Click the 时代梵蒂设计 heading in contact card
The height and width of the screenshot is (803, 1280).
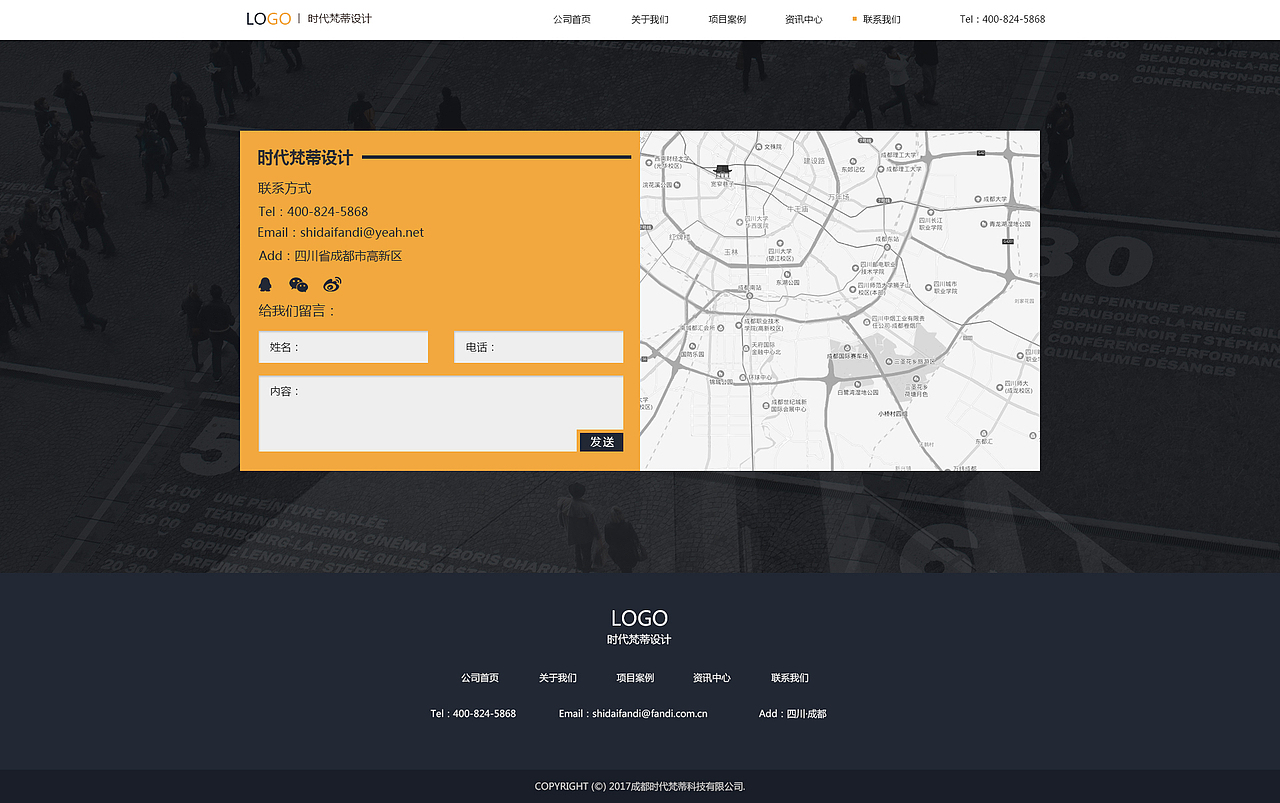tap(305, 157)
